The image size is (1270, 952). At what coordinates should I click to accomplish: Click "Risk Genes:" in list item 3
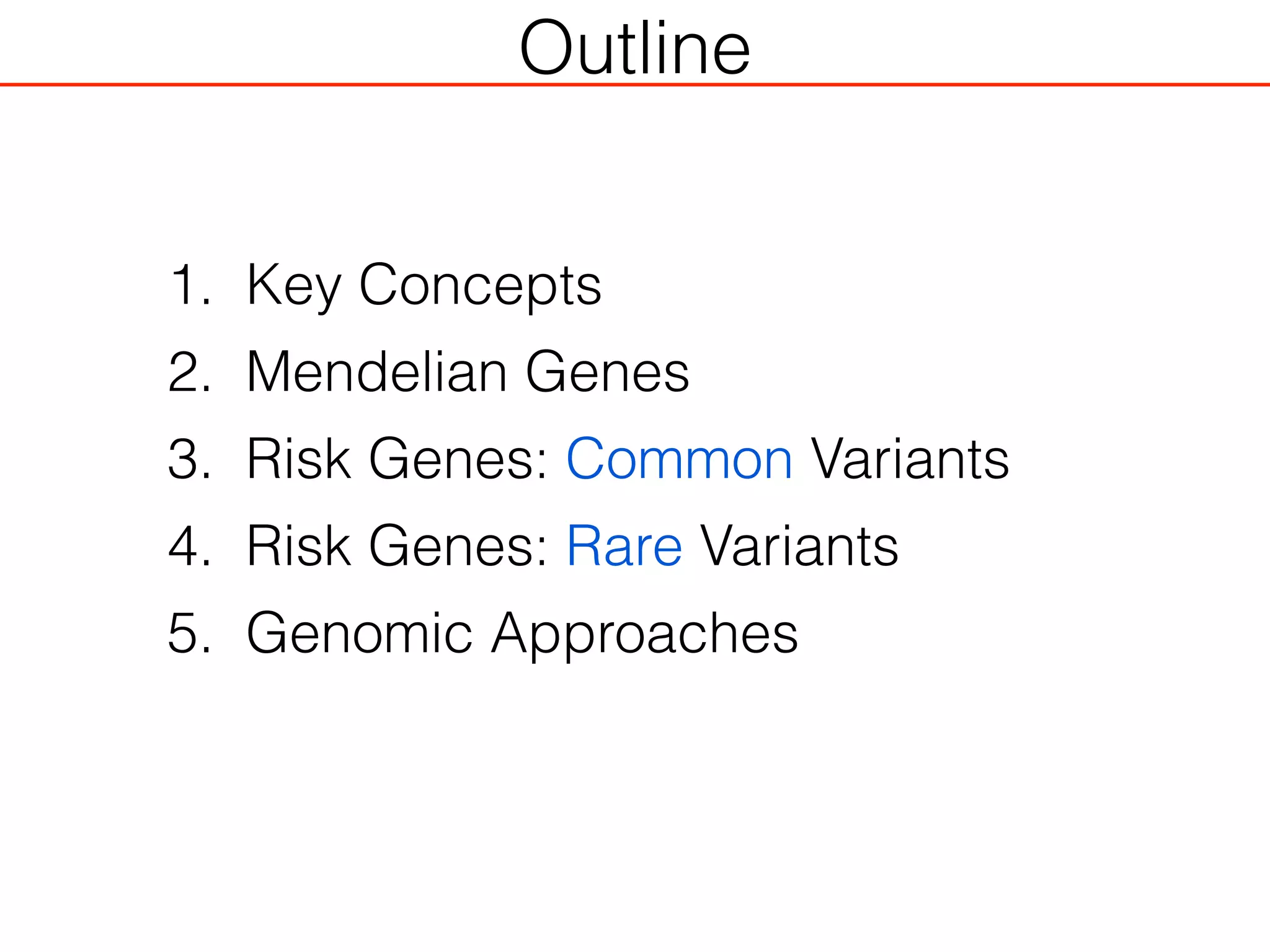pos(397,459)
